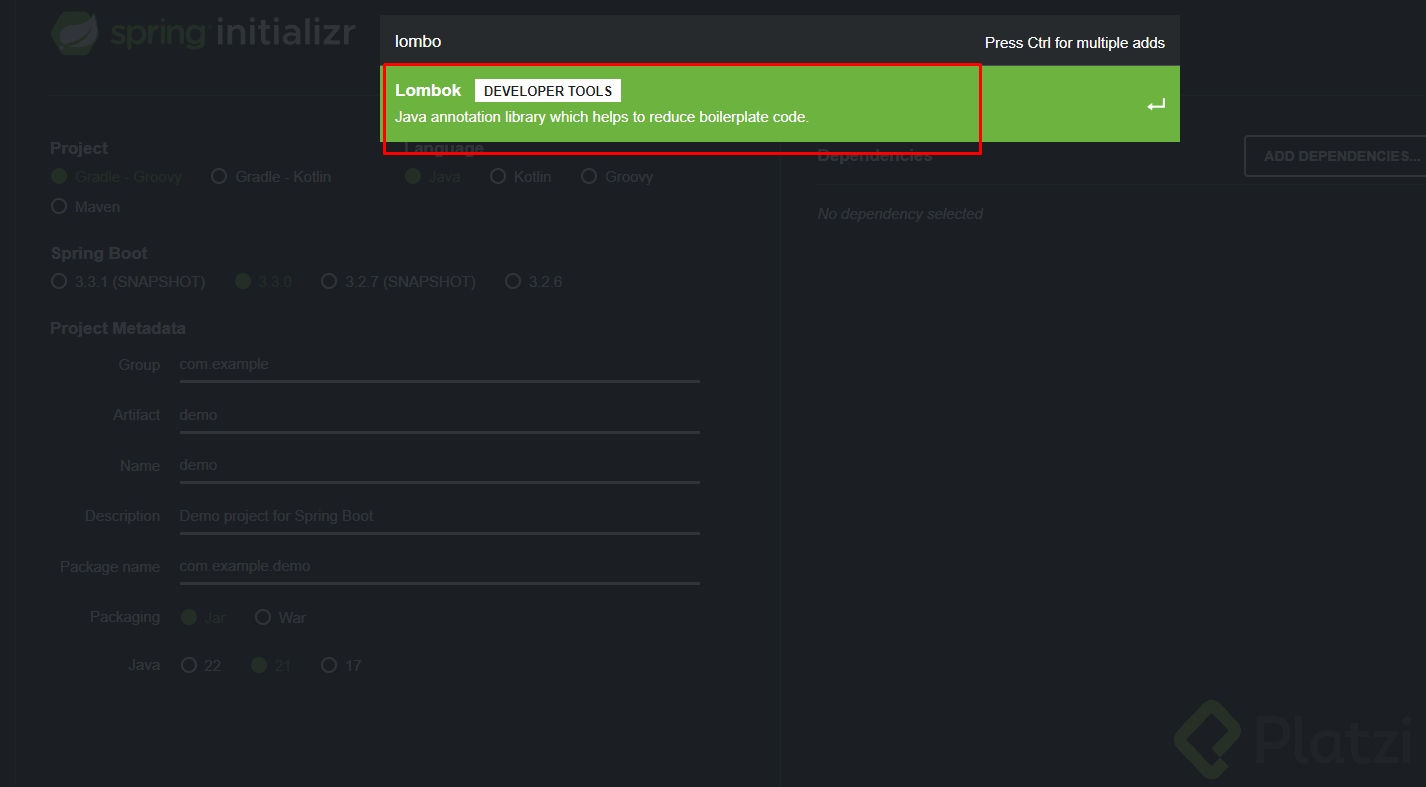Select Gradle - Kotlin project radio
Viewport: 1426px width, 787px height.
pyautogui.click(x=219, y=177)
